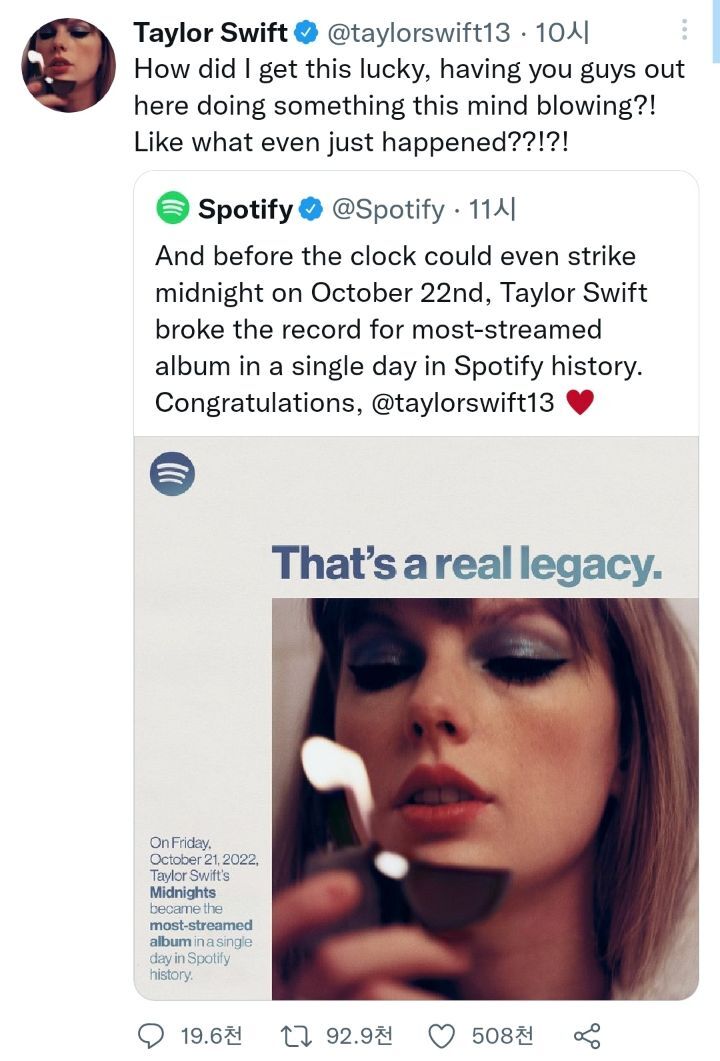The width and height of the screenshot is (720, 1061).
Task: Click Spotify's blue verified checkmark badge
Action: coord(310,209)
